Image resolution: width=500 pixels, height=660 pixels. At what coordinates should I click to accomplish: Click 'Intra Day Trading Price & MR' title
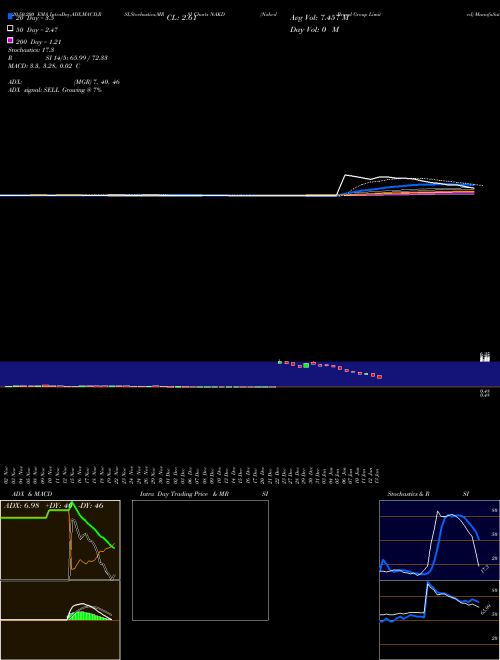pos(184,494)
